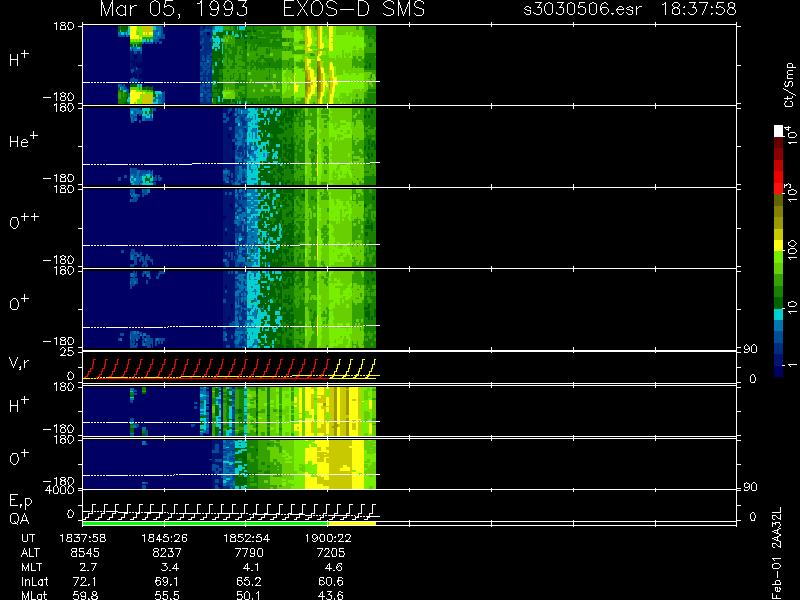Click UT value '1845:26'
The image size is (800, 600).
tap(165, 538)
